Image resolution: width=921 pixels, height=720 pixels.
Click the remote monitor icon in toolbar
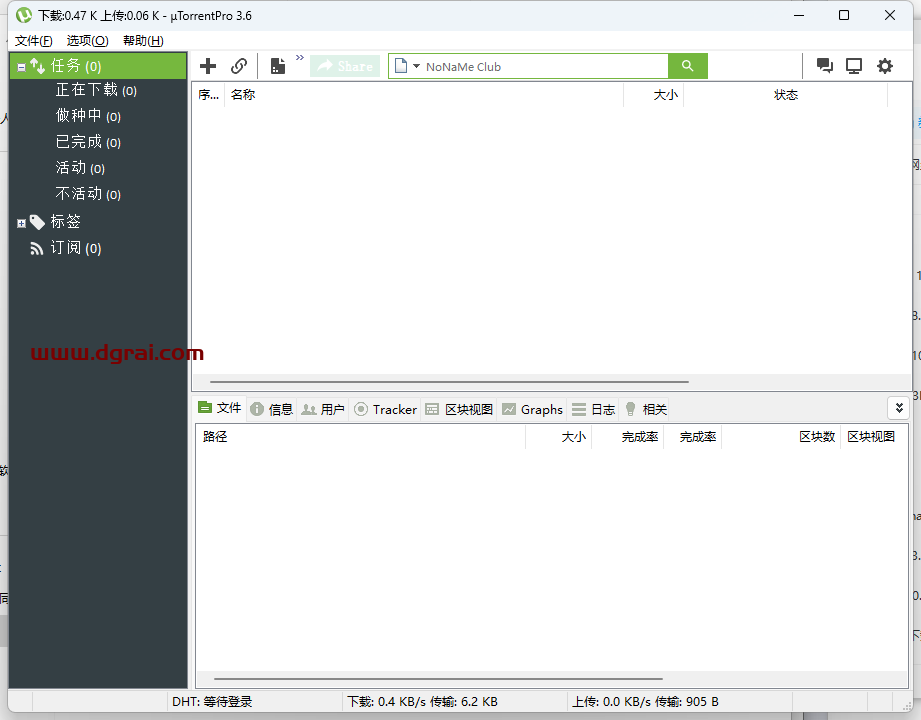click(x=854, y=66)
